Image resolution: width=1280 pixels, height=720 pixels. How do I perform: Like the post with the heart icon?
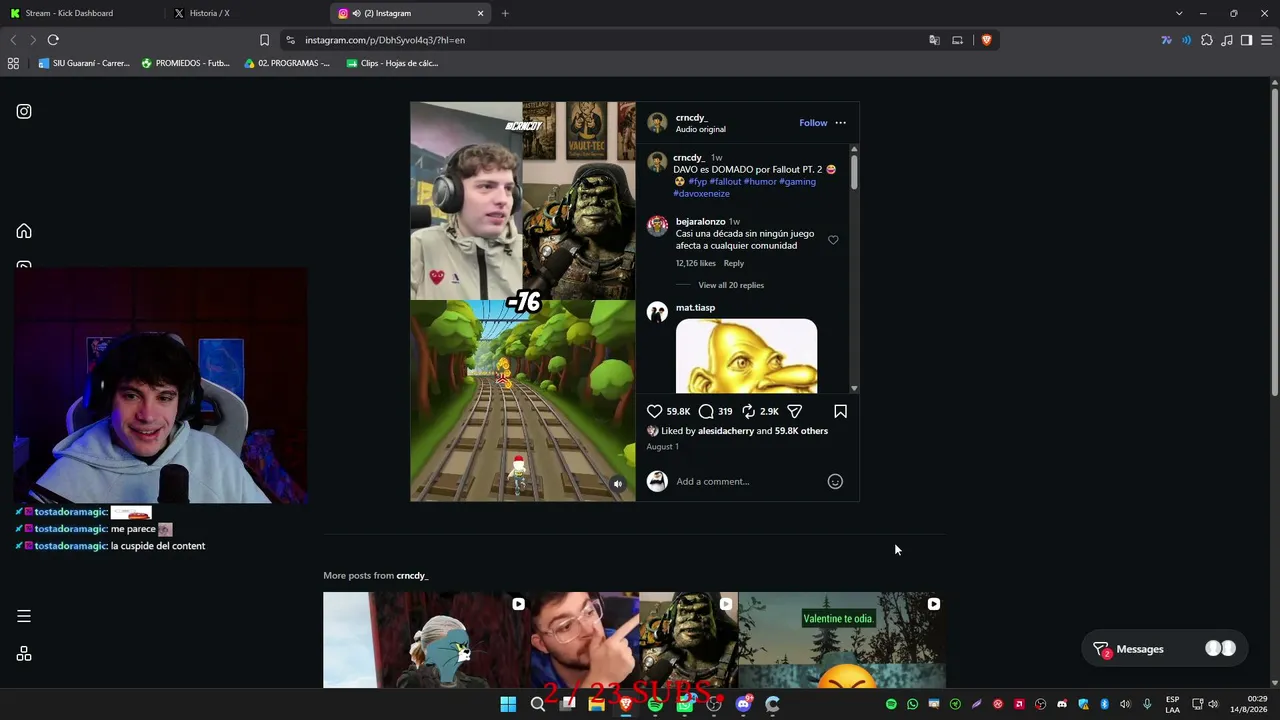(x=654, y=411)
